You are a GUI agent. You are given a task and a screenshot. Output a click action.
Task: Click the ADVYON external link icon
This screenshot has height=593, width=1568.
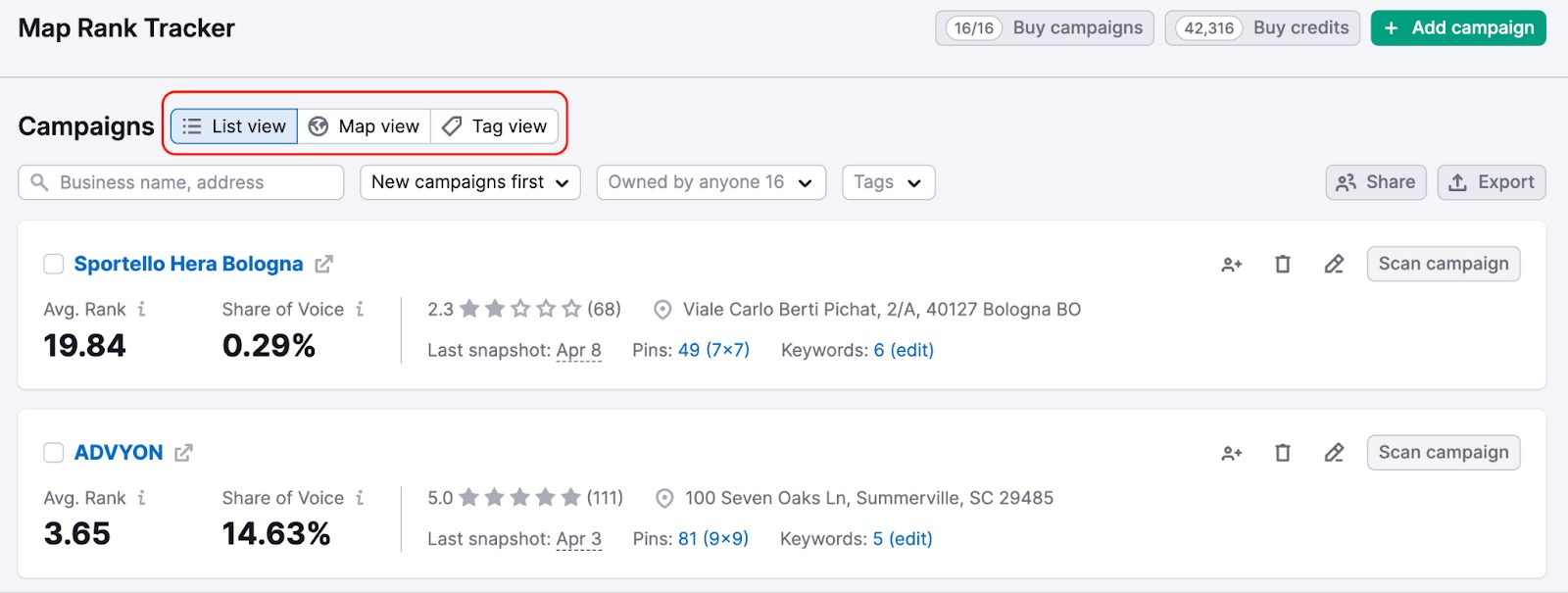click(x=183, y=453)
